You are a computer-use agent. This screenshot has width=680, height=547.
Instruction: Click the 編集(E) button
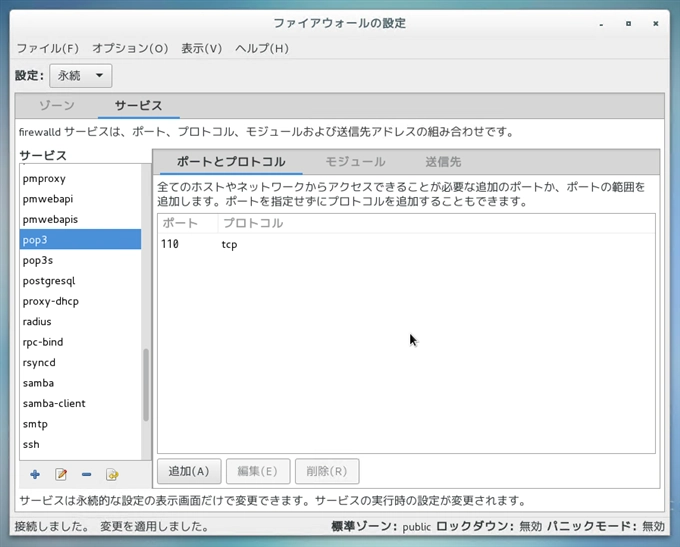point(258,471)
